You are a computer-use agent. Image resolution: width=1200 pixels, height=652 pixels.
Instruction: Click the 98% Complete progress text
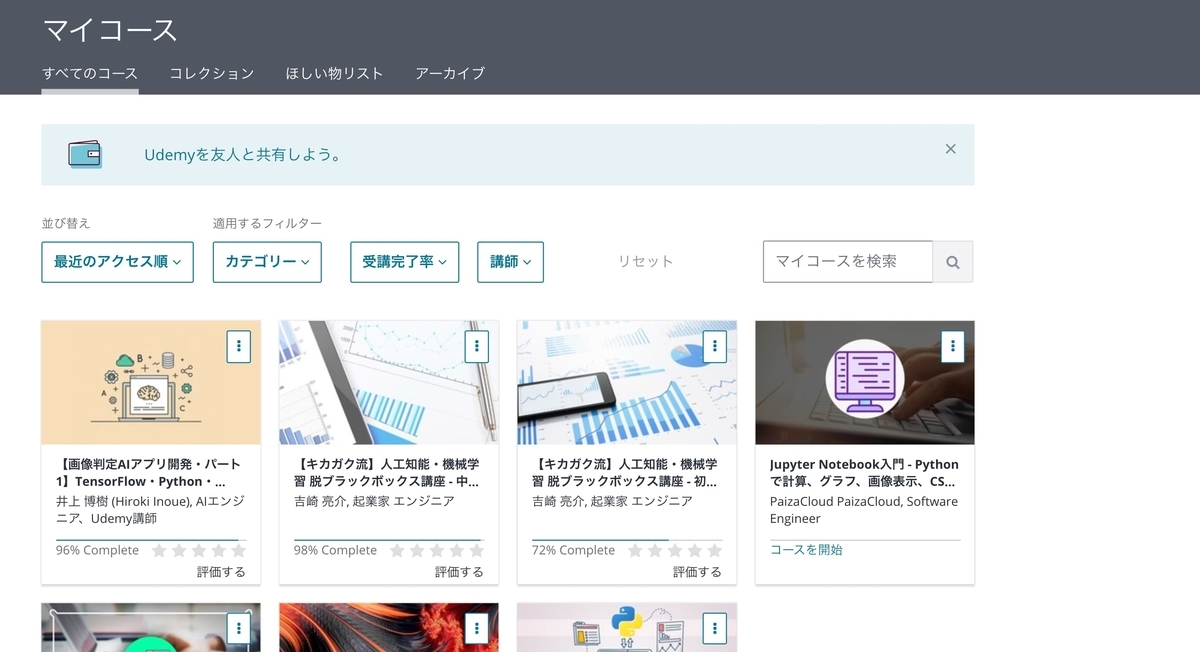tap(335, 550)
